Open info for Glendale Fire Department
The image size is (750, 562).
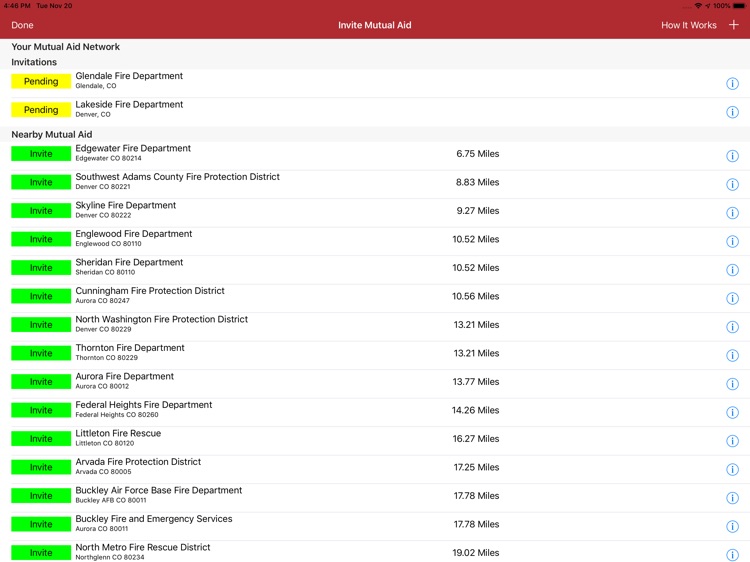(x=732, y=84)
